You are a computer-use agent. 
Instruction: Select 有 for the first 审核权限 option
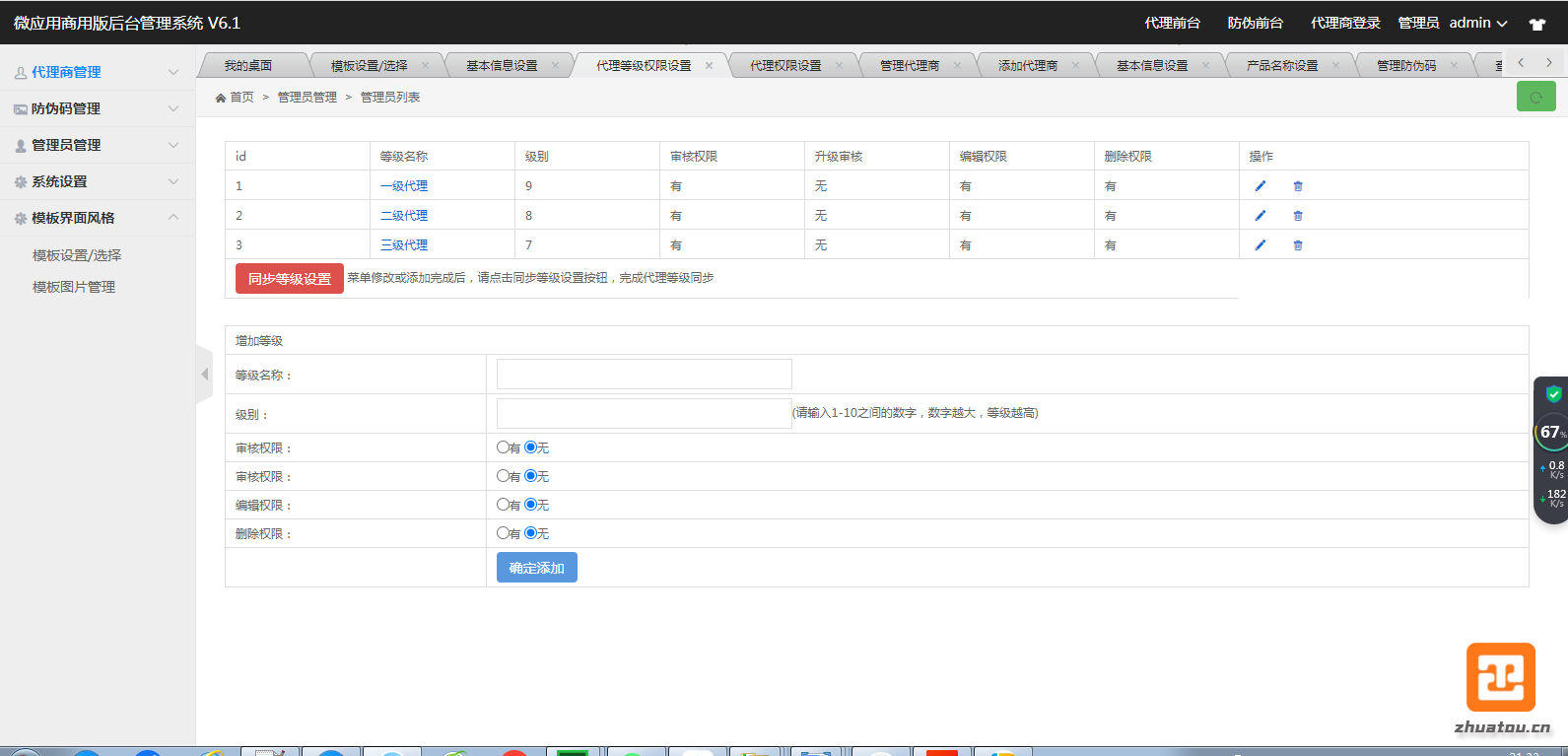pyautogui.click(x=504, y=447)
